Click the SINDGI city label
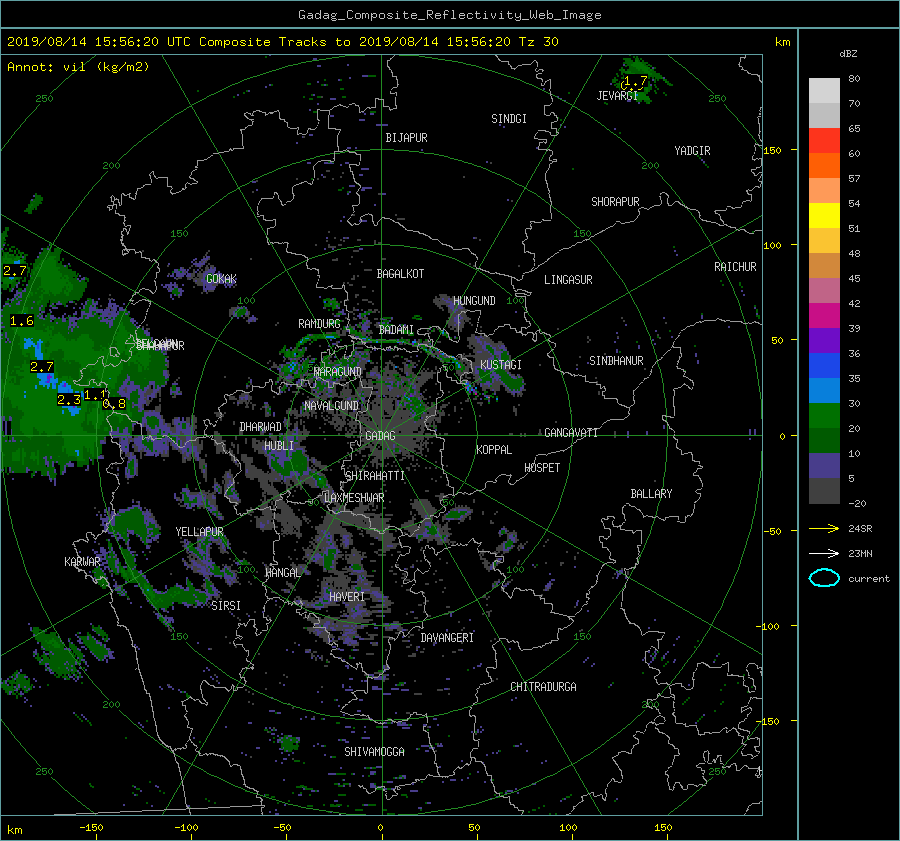This screenshot has height=841, width=900. coord(509,119)
